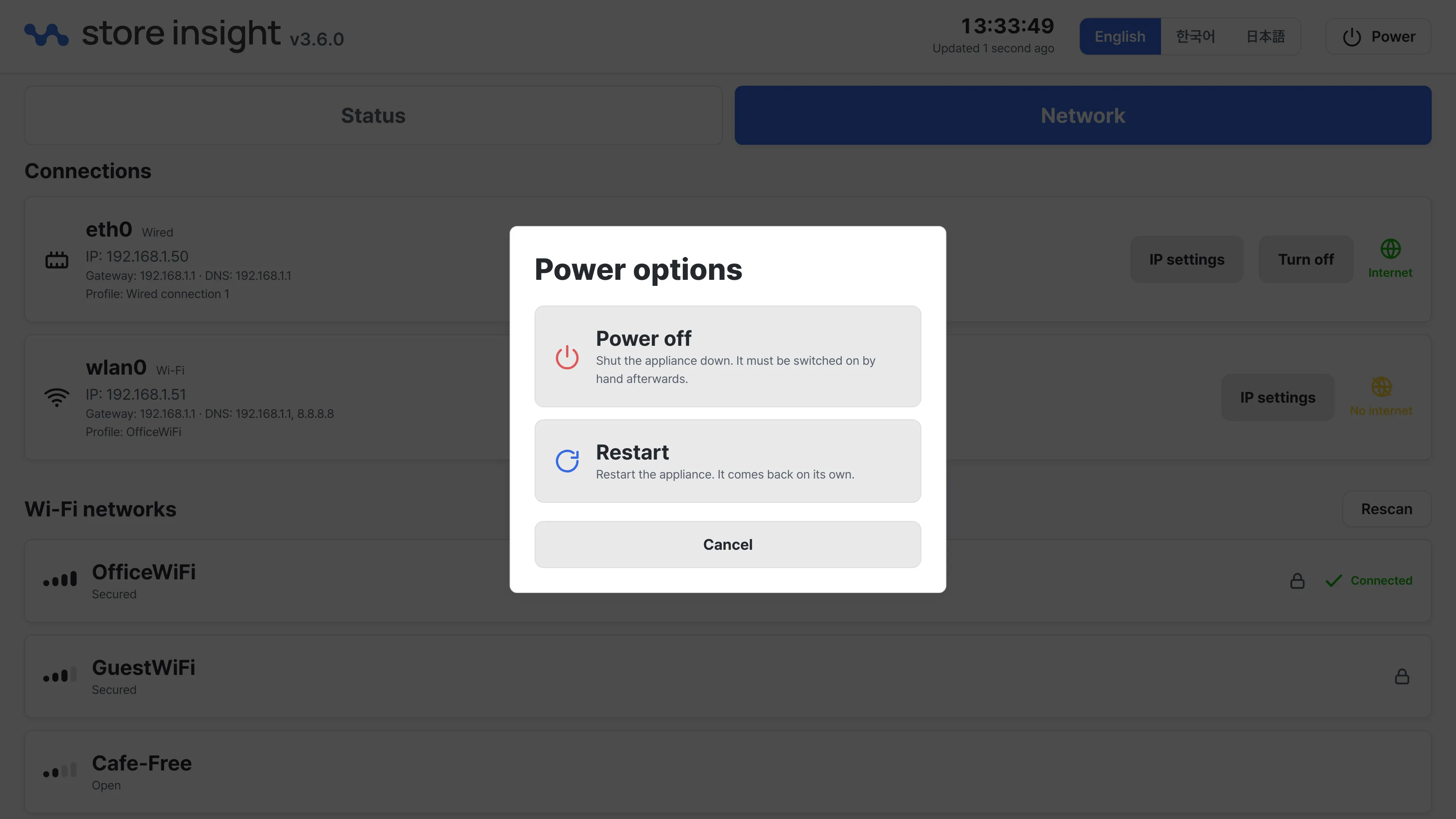Switch language to 日本語

(x=1266, y=37)
